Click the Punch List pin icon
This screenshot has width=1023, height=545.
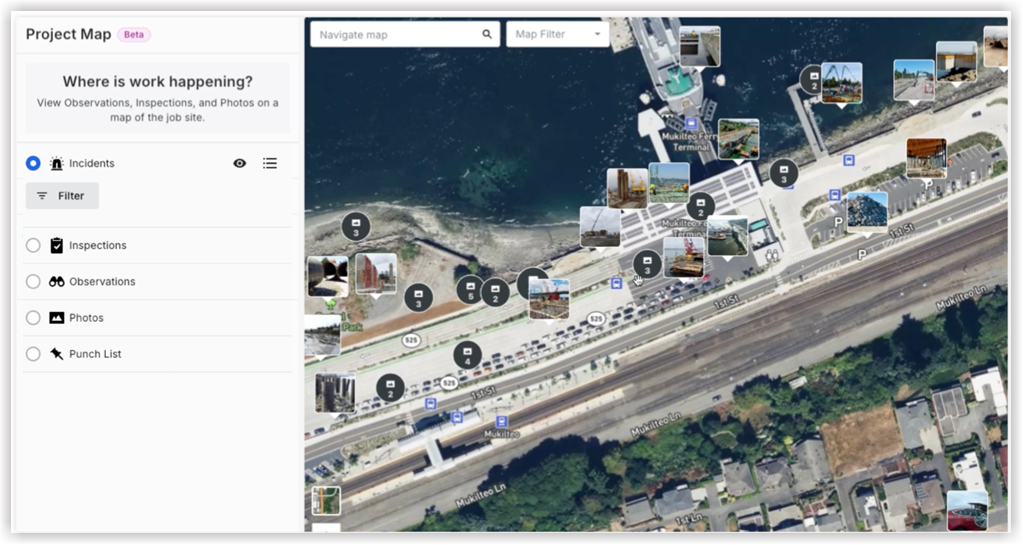pos(57,354)
